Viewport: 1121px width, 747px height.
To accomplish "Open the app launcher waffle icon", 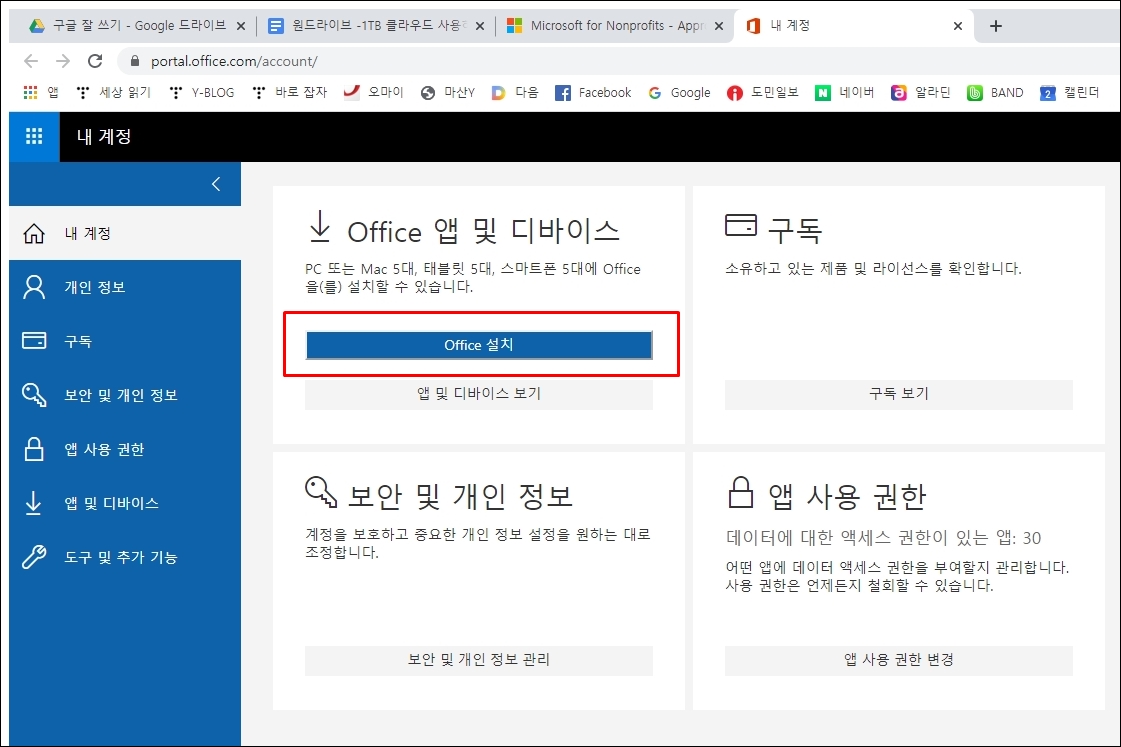I will [x=34, y=137].
